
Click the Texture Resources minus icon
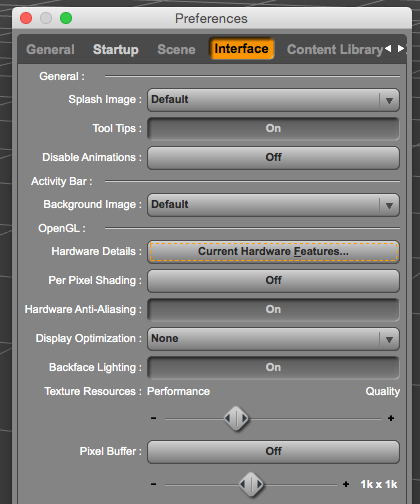point(153,418)
